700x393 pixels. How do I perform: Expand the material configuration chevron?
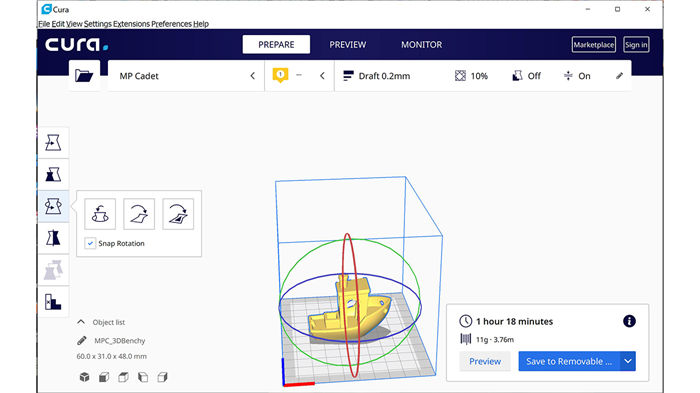(x=322, y=76)
